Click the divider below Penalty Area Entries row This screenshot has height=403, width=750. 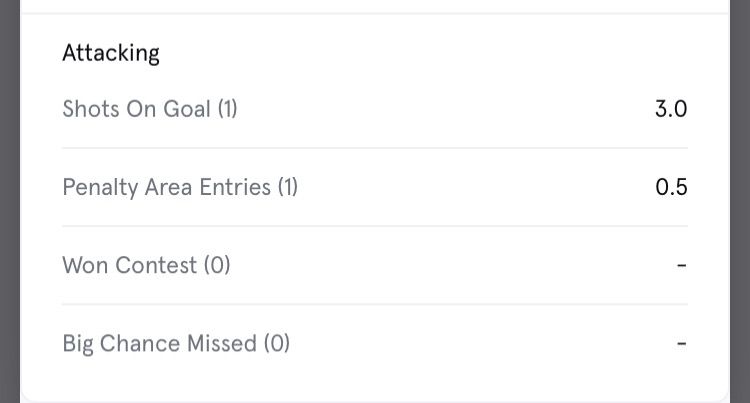[375, 226]
